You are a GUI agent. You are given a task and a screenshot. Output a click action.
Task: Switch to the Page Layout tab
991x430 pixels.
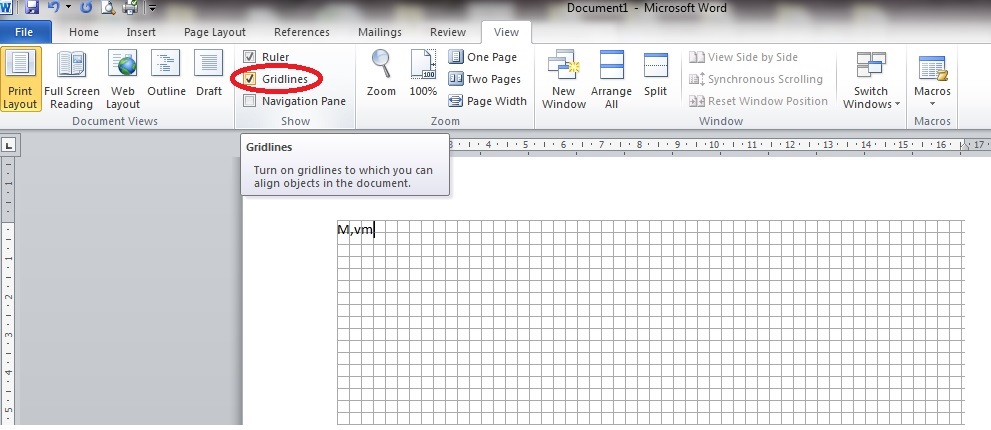coord(214,32)
